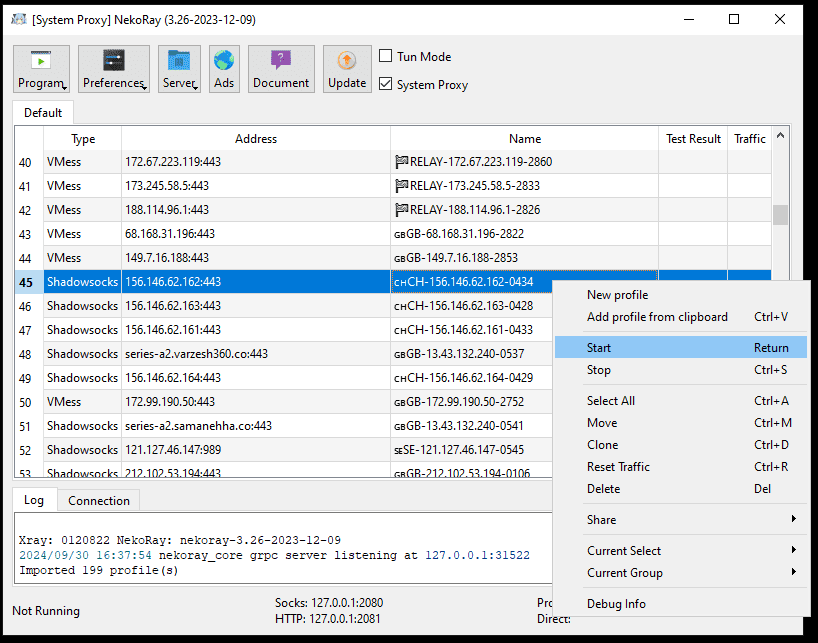Screen dimensions: 818x643
Task: Maximize the NekoRay window
Action: tap(734, 19)
